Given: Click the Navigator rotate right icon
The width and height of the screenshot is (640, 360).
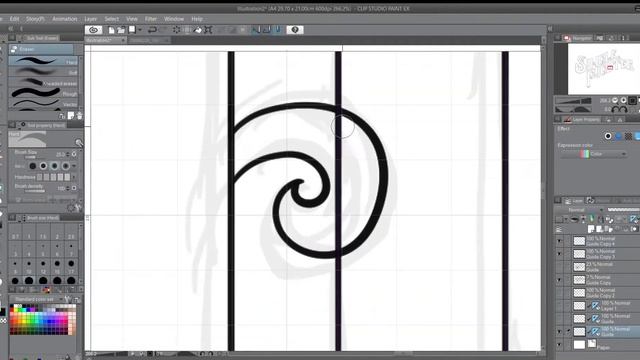Looking at the screenshot, I should click(623, 109).
